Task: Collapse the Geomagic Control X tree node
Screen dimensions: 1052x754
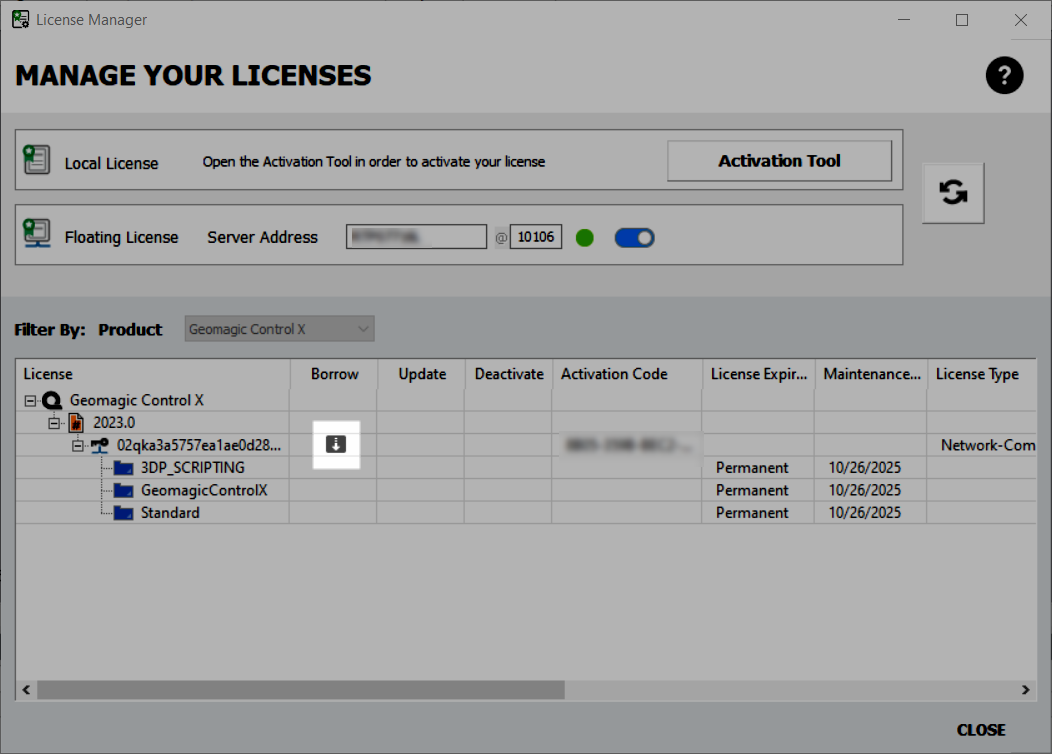Action: coord(31,398)
